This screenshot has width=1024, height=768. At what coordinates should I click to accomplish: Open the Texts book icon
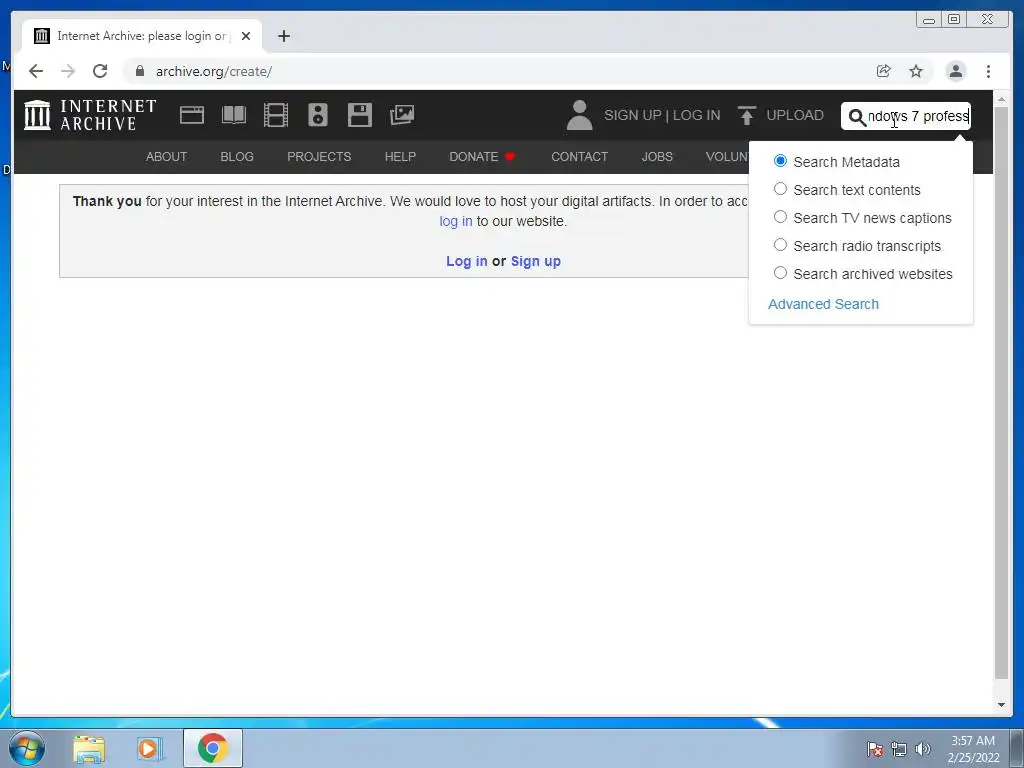pos(234,115)
